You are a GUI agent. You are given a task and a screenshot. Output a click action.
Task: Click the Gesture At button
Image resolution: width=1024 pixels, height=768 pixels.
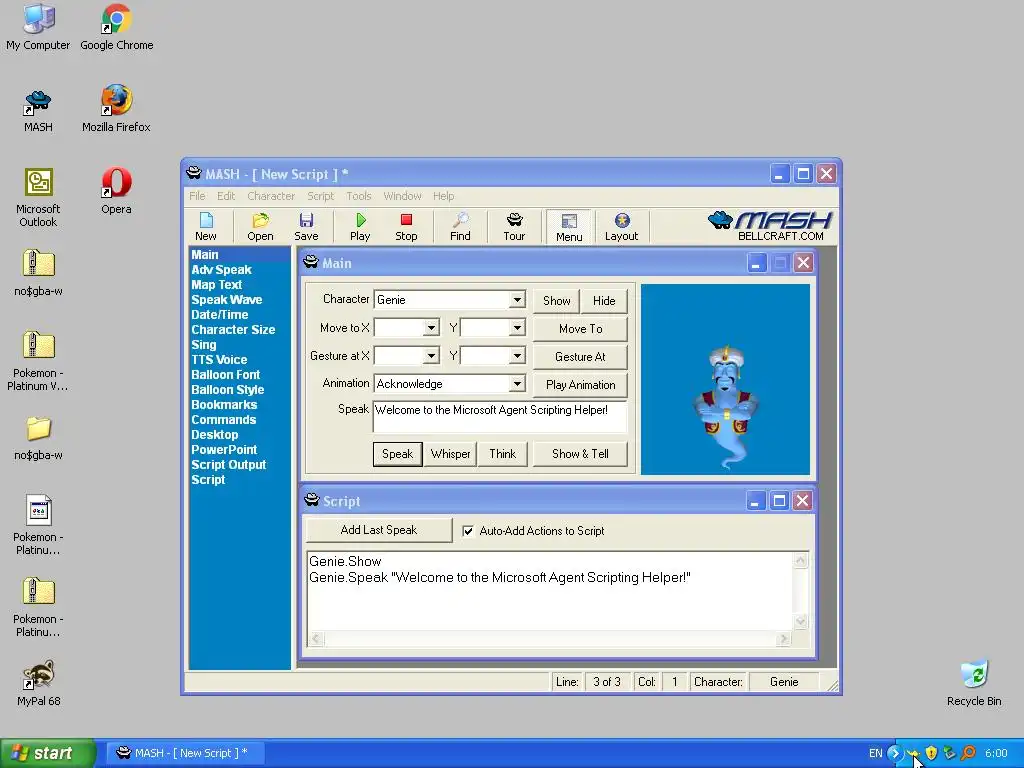click(581, 357)
